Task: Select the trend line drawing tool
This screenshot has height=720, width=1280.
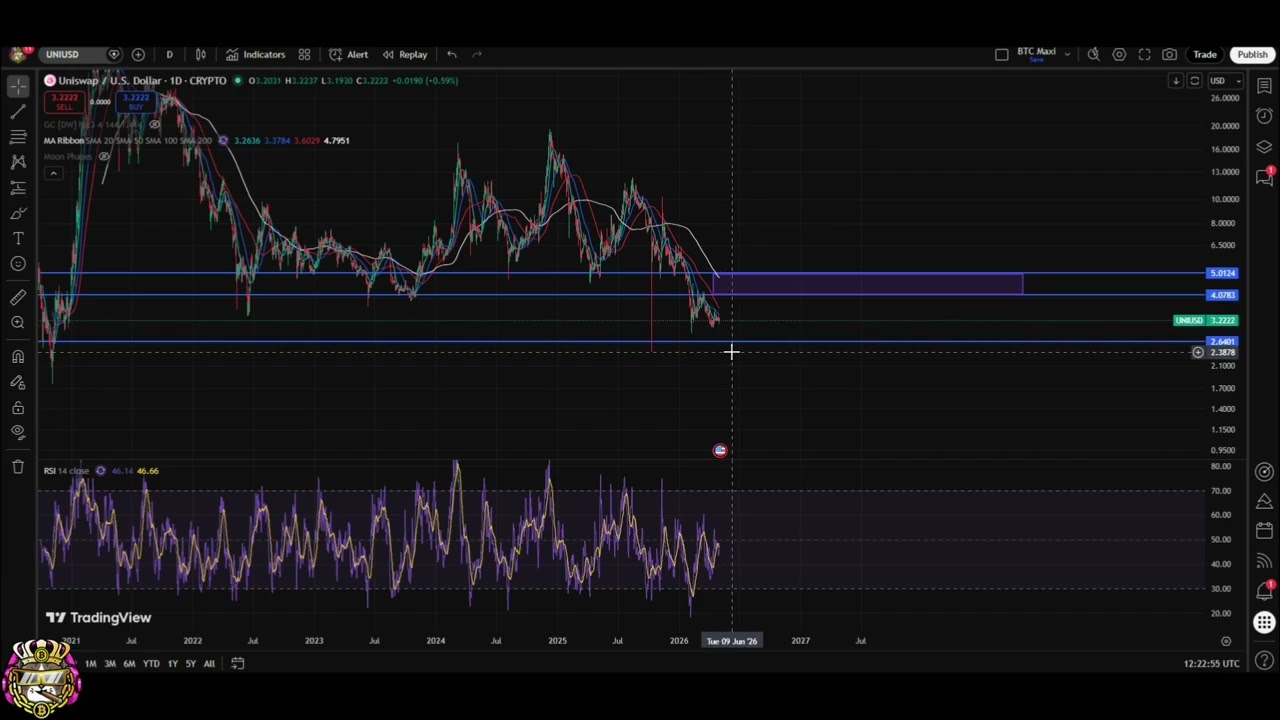Action: pyautogui.click(x=18, y=111)
